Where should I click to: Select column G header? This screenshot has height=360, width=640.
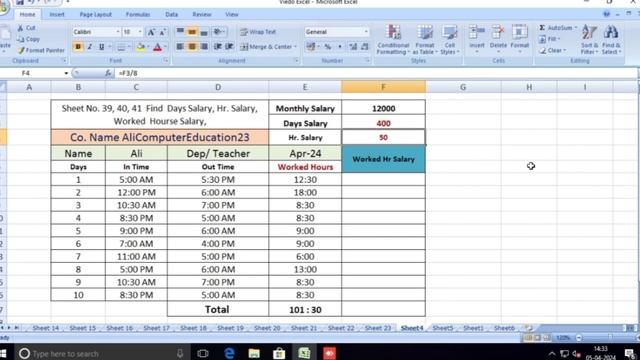point(463,87)
